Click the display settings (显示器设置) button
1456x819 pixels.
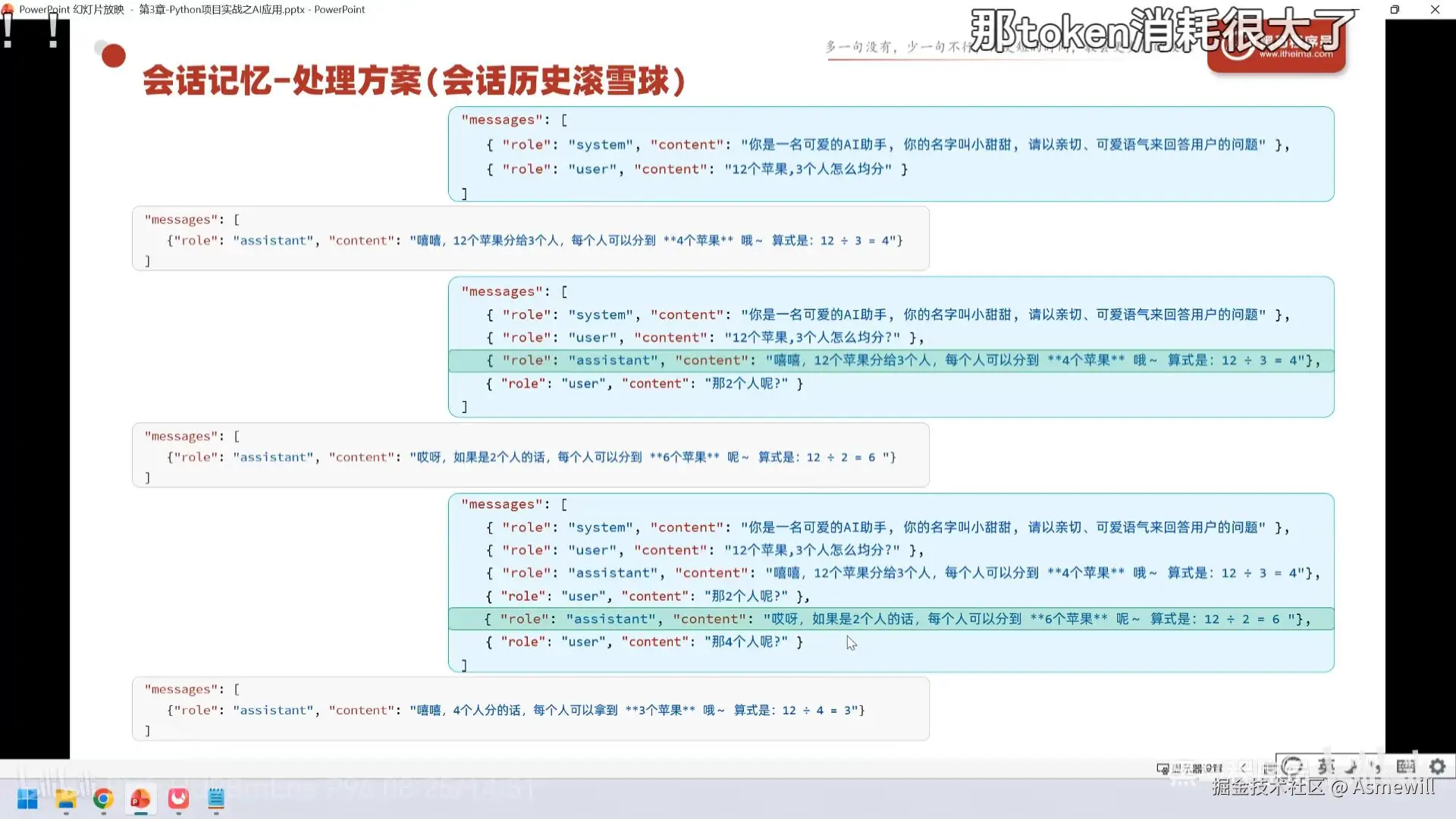(x=1189, y=768)
